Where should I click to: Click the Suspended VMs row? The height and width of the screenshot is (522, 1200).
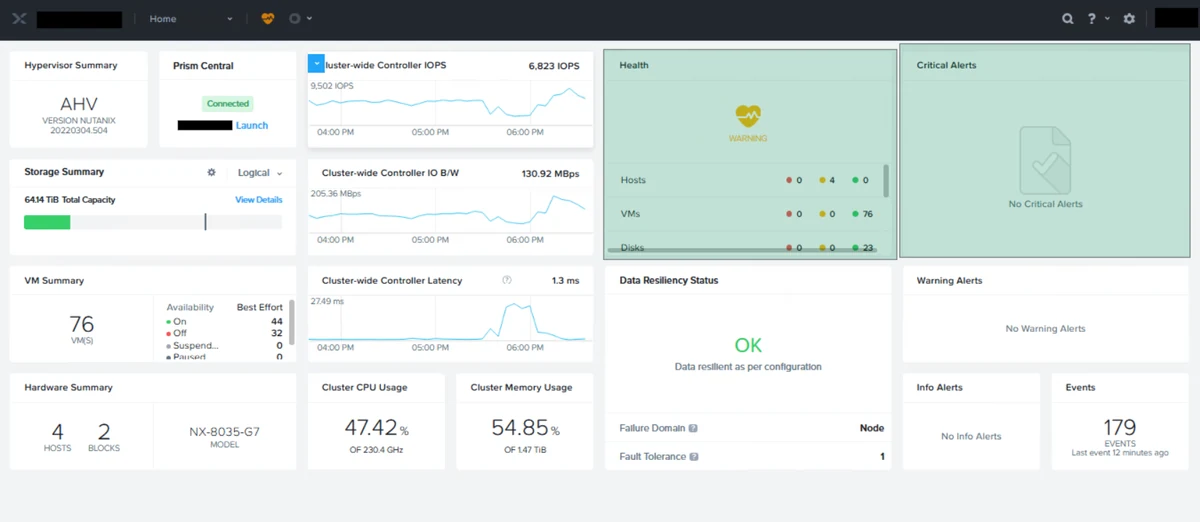pyautogui.click(x=224, y=345)
